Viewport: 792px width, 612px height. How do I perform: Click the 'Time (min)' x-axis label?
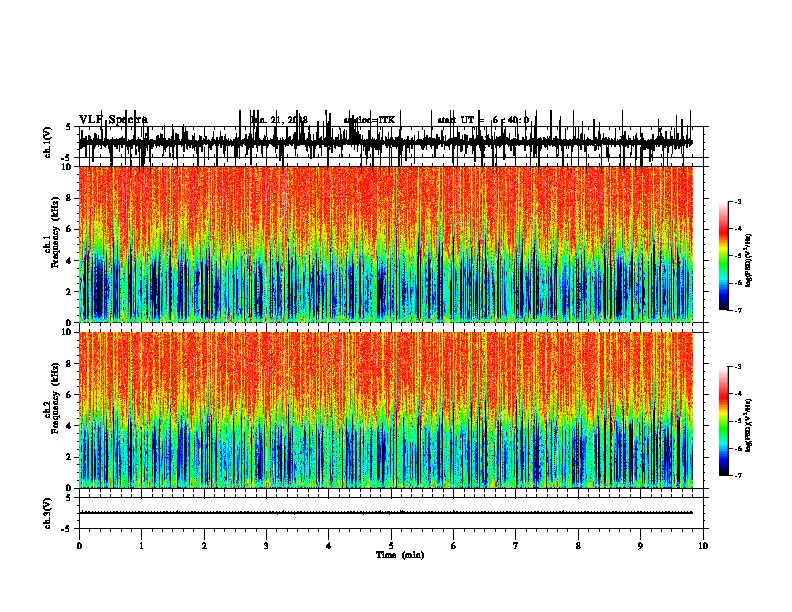tap(400, 555)
